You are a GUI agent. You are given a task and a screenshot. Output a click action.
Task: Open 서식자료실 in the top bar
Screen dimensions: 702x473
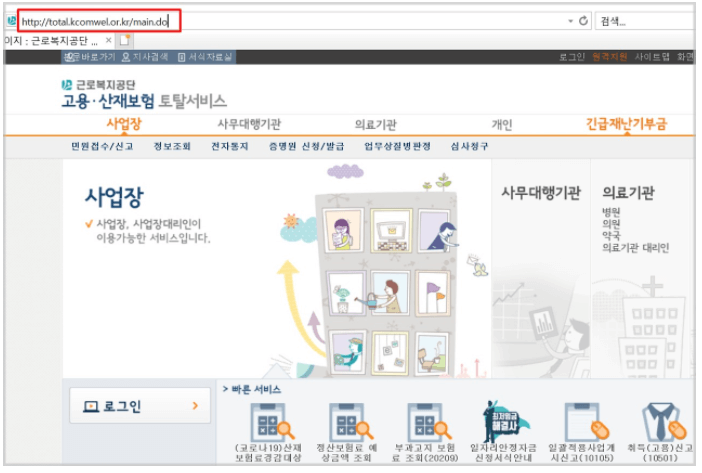pos(205,57)
